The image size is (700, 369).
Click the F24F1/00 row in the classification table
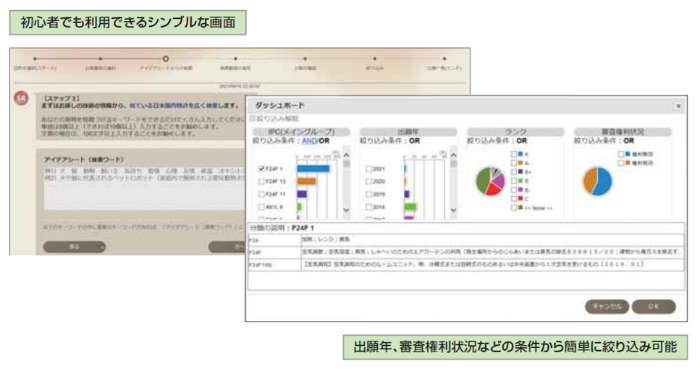point(466,265)
